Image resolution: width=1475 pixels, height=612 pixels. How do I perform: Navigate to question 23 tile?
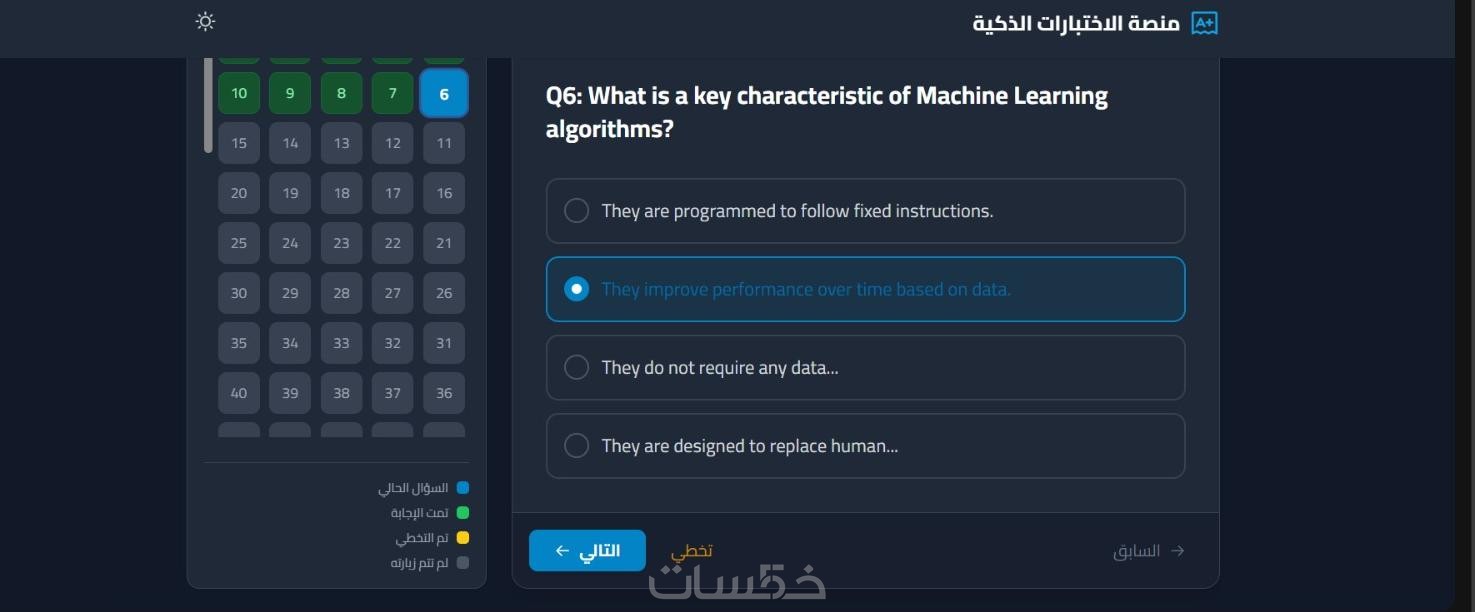pyautogui.click(x=342, y=243)
